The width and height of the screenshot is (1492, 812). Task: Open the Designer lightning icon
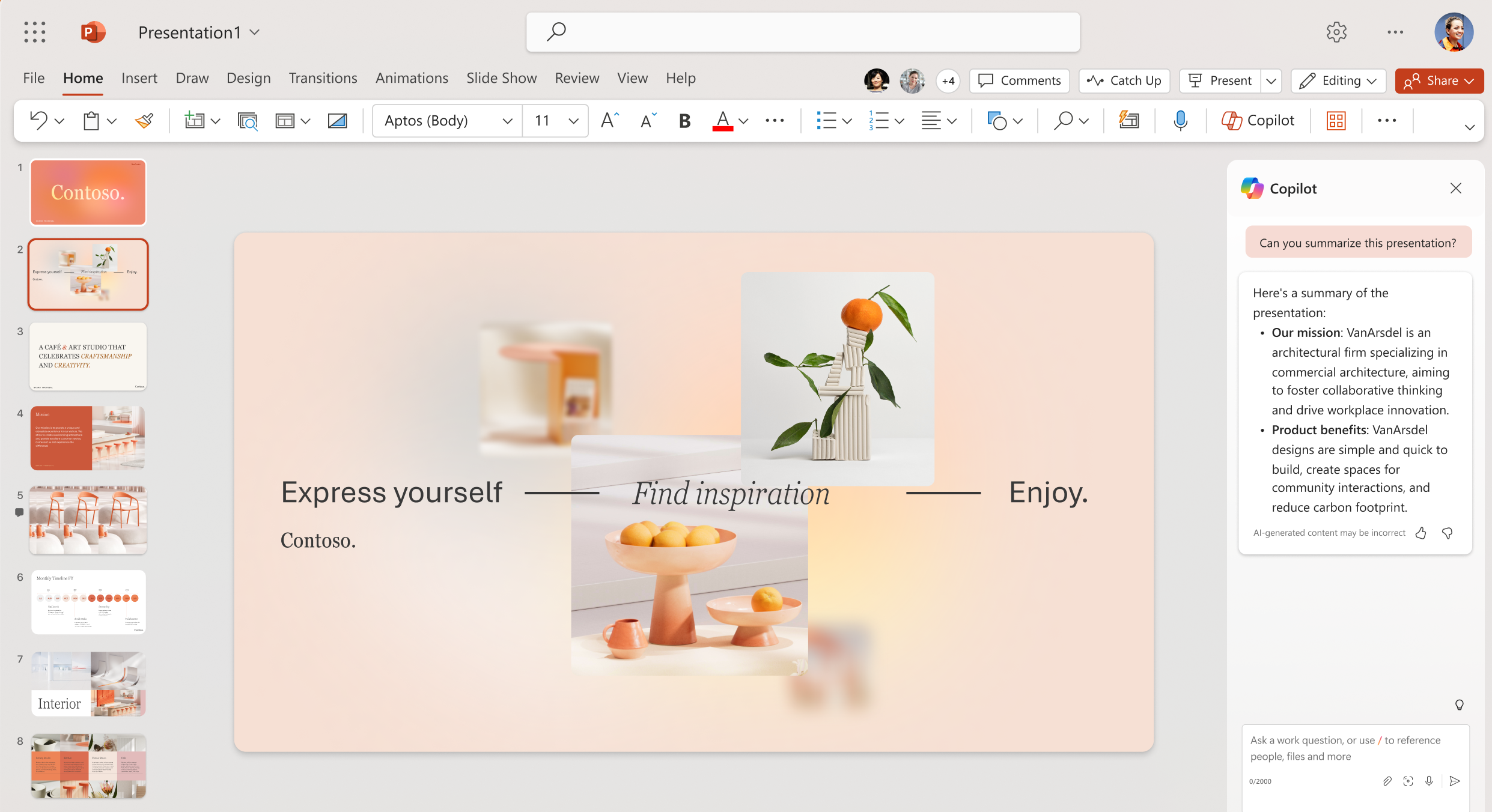1128,120
